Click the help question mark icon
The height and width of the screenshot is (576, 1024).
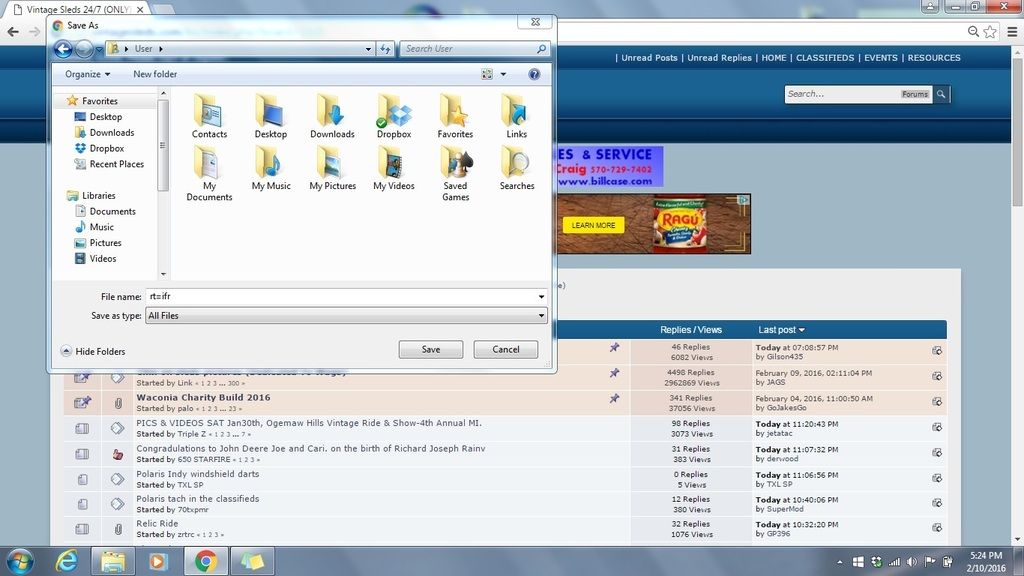(x=534, y=74)
